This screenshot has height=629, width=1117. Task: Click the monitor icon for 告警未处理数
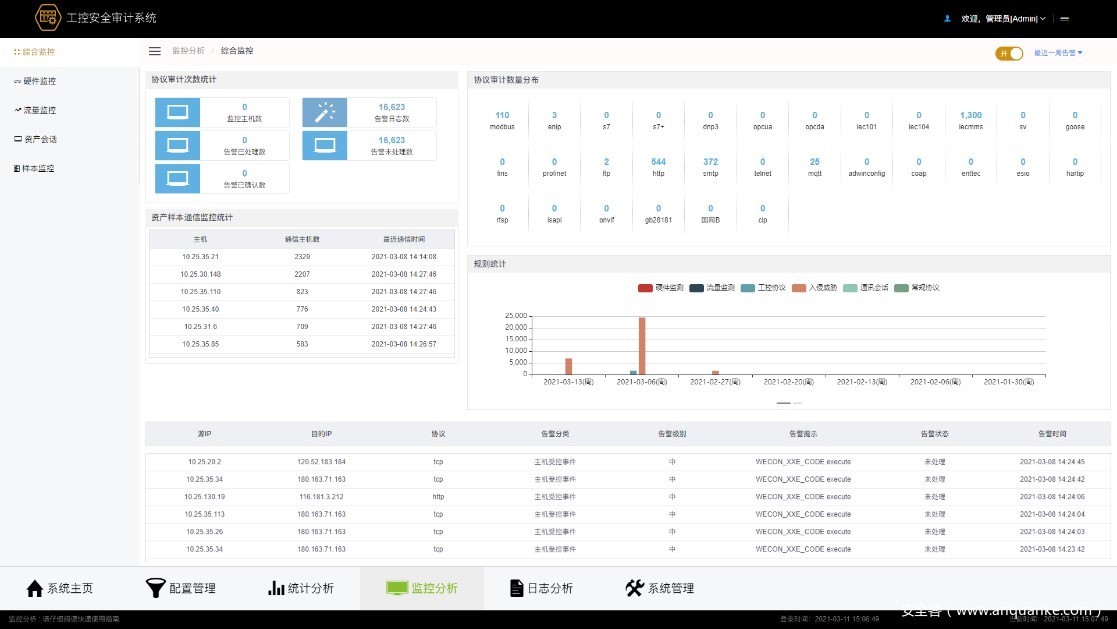coord(324,146)
